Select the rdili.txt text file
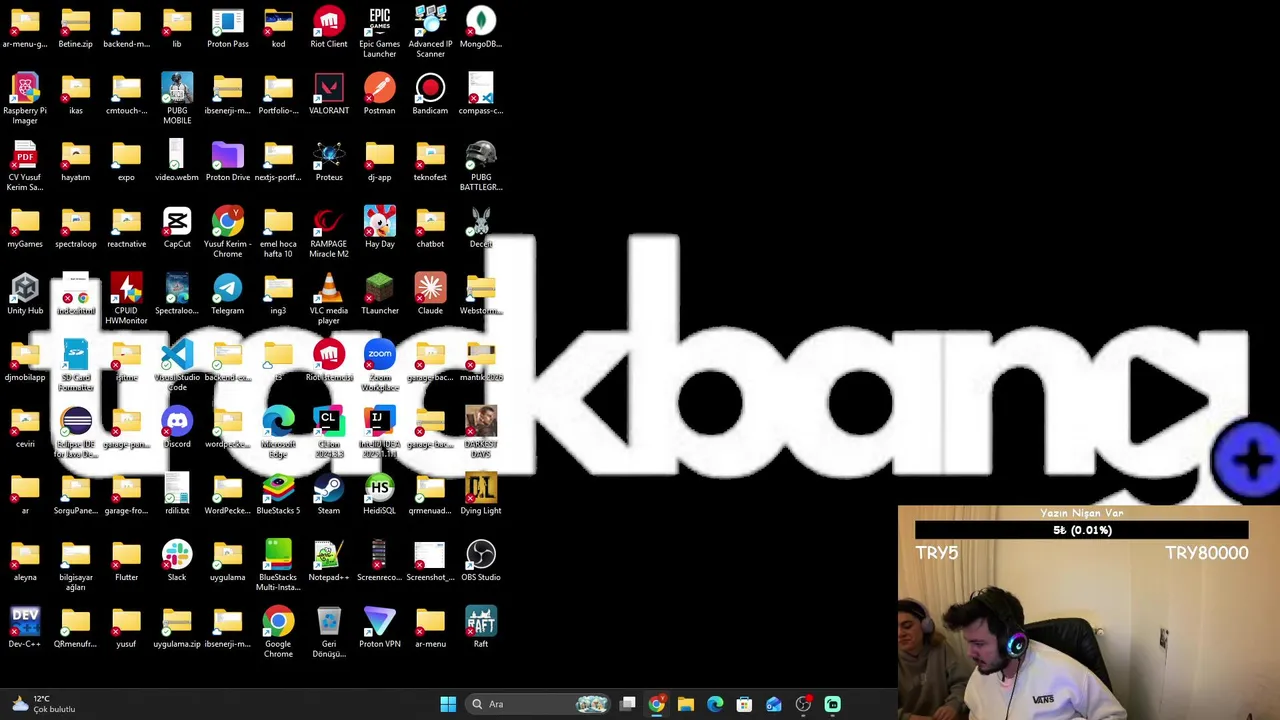Viewport: 1280px width, 720px height. tap(177, 495)
